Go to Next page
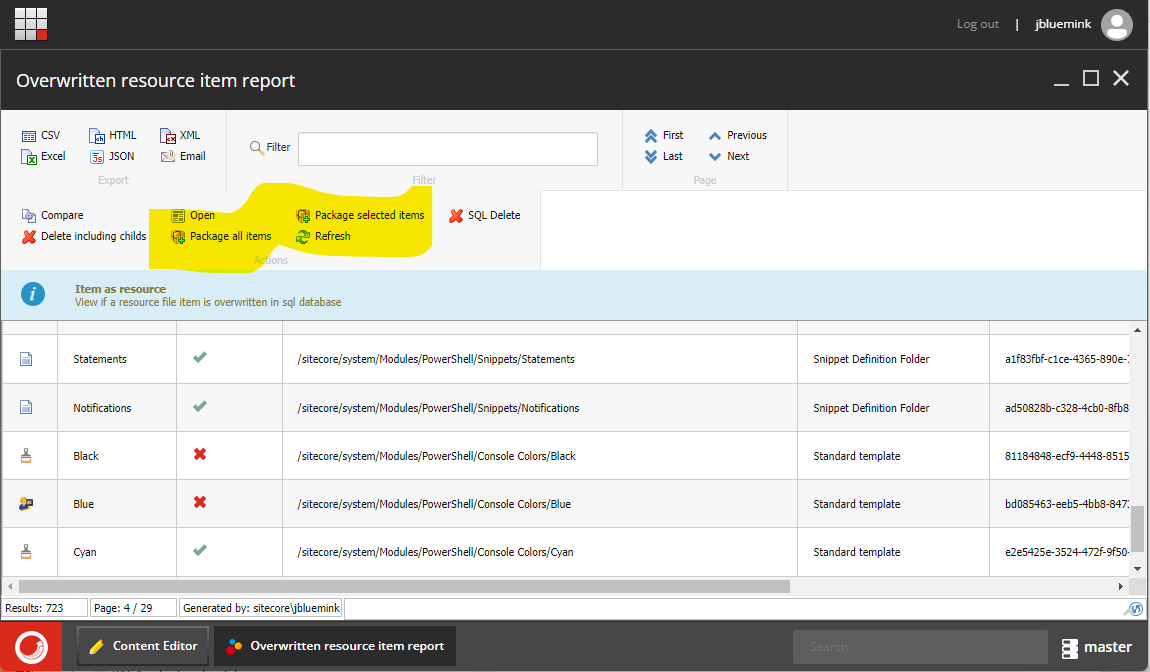1150x672 pixels. coord(728,156)
